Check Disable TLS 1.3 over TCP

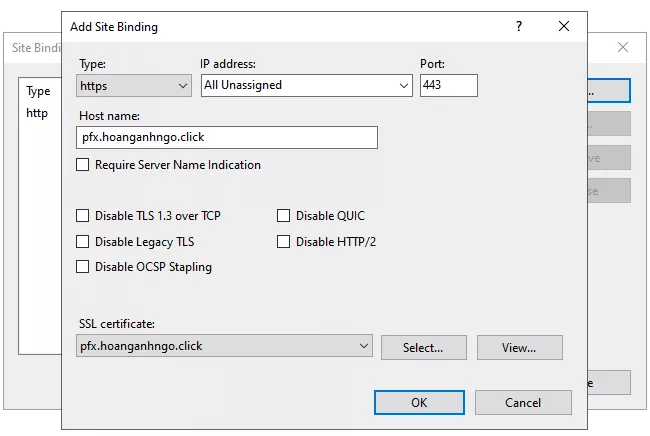(83, 215)
